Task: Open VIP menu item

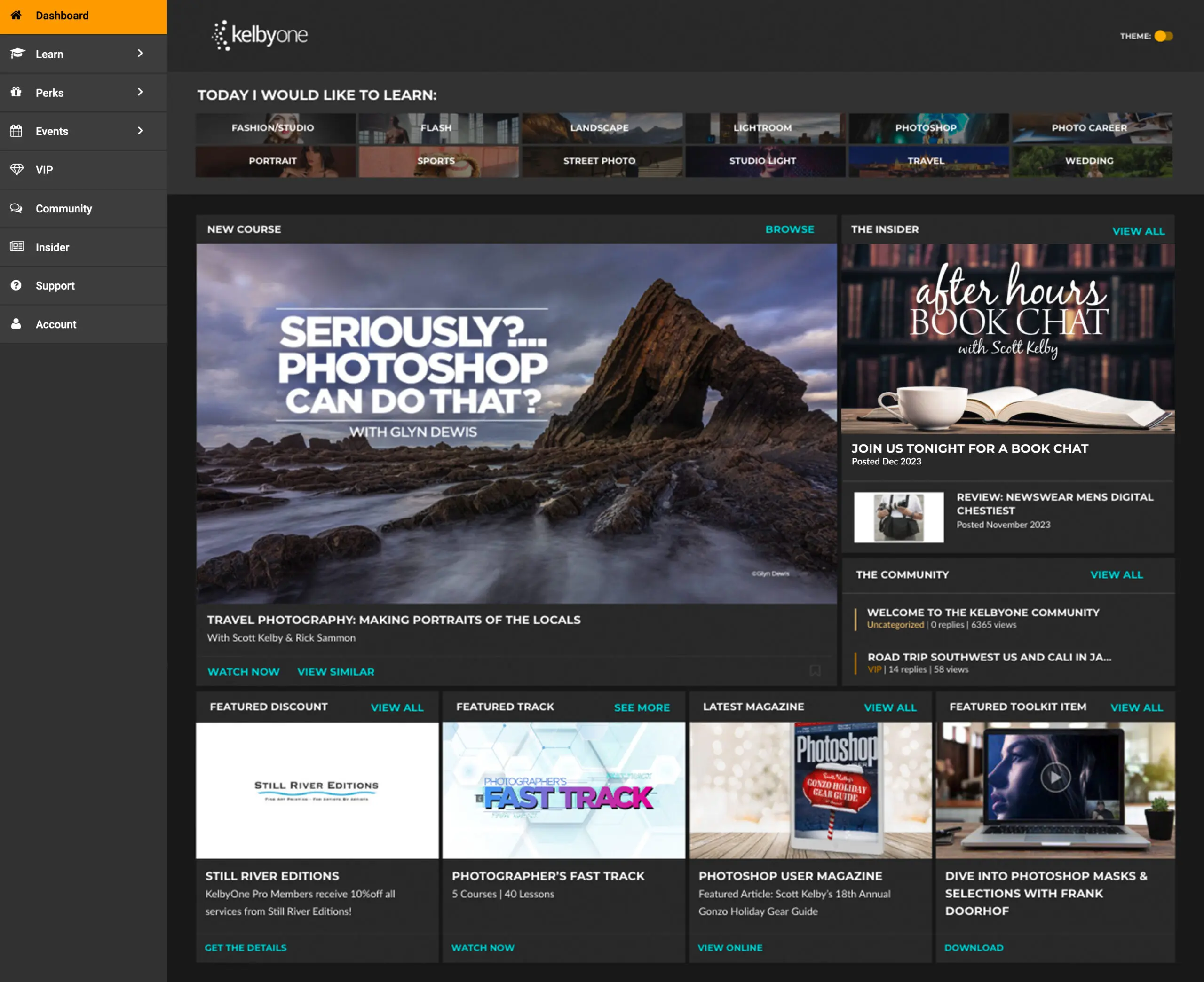Action: click(84, 170)
